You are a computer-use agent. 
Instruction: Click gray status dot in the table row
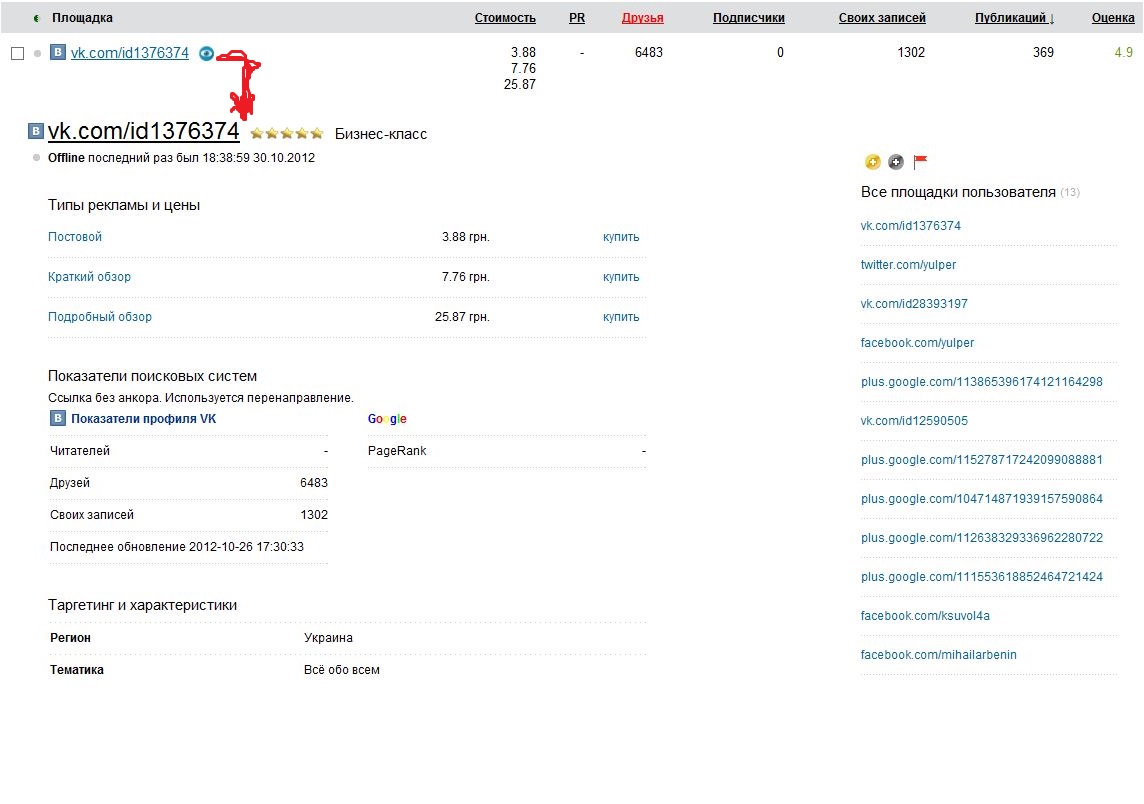pos(37,53)
